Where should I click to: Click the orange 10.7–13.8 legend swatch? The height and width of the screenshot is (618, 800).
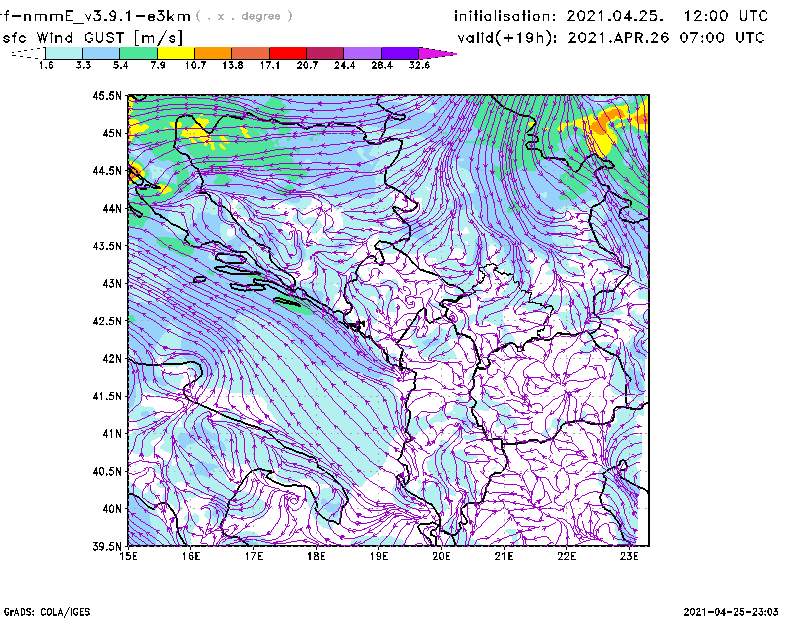(213, 53)
